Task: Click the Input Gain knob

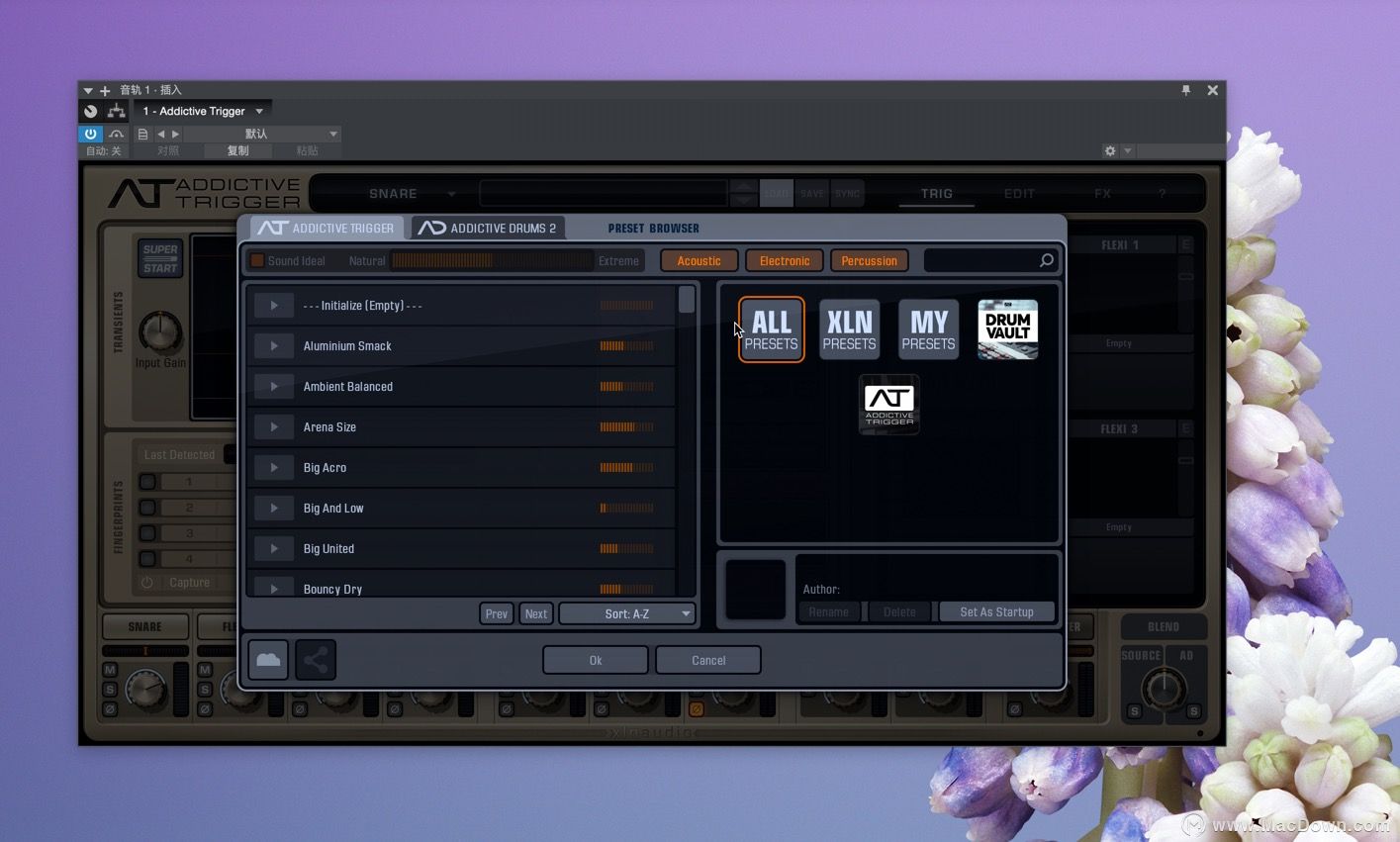Action: click(x=160, y=332)
